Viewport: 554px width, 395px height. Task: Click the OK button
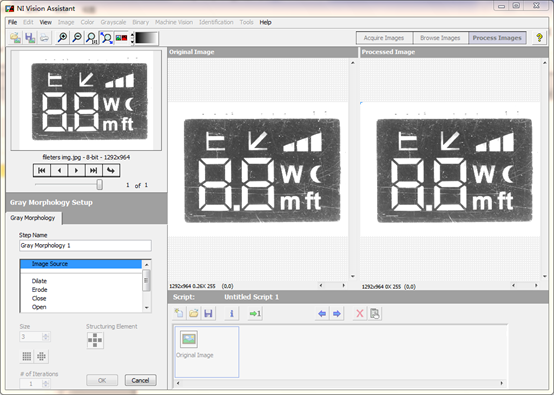pyautogui.click(x=102, y=381)
